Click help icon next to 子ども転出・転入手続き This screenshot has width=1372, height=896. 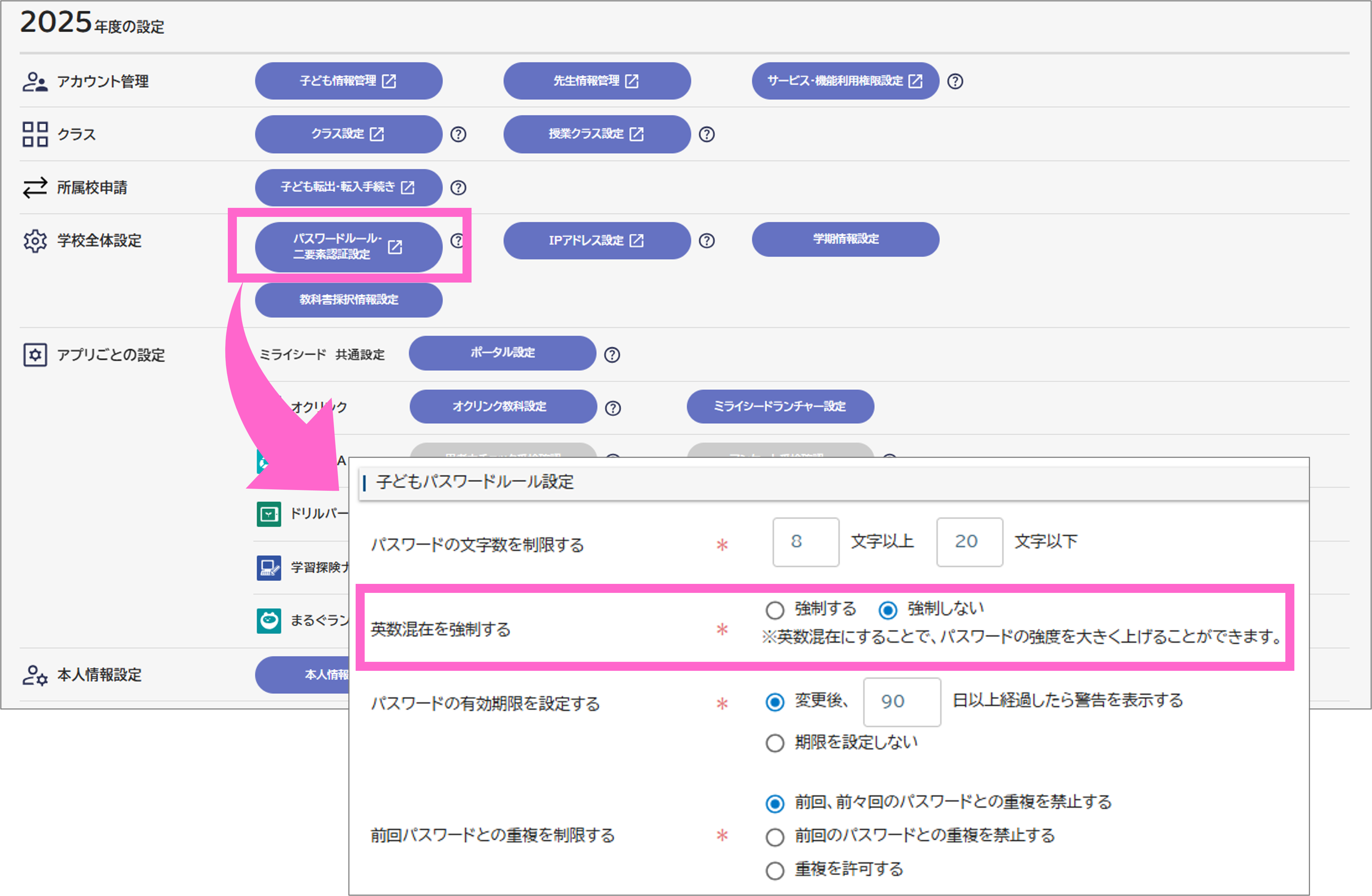coord(458,187)
